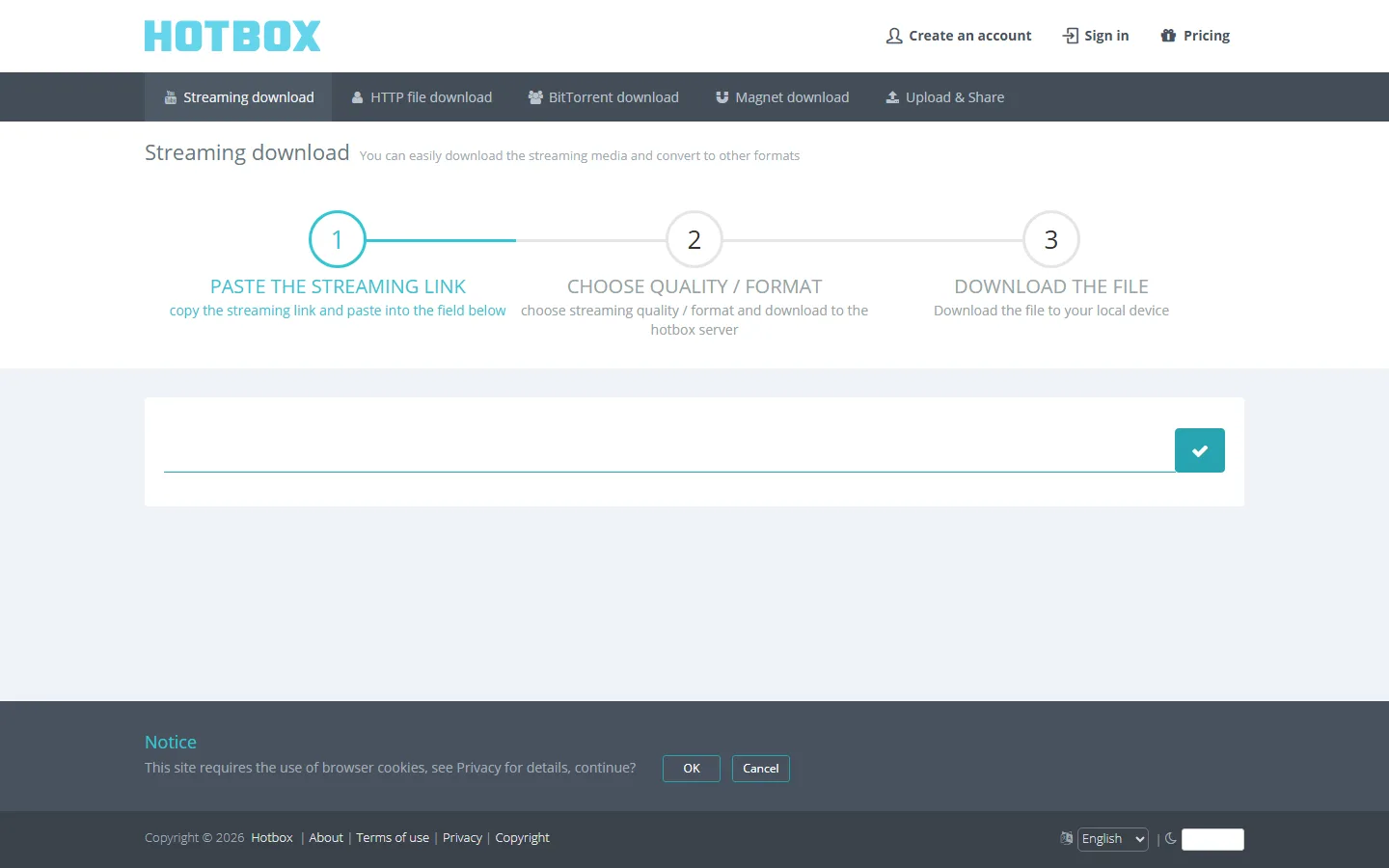
Task: Go to the BitTorrent download tab
Action: pyautogui.click(x=604, y=97)
